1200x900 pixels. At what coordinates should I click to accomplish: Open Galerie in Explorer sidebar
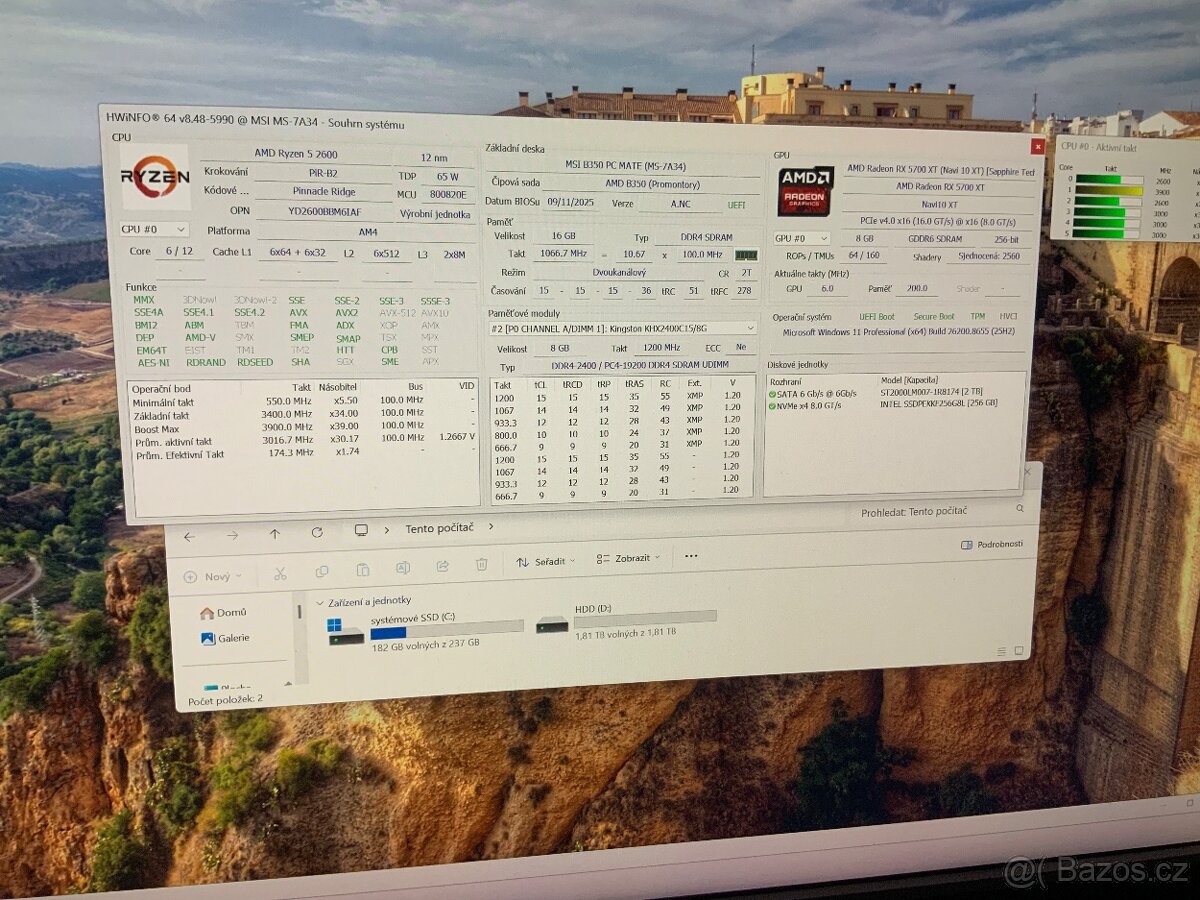click(225, 638)
